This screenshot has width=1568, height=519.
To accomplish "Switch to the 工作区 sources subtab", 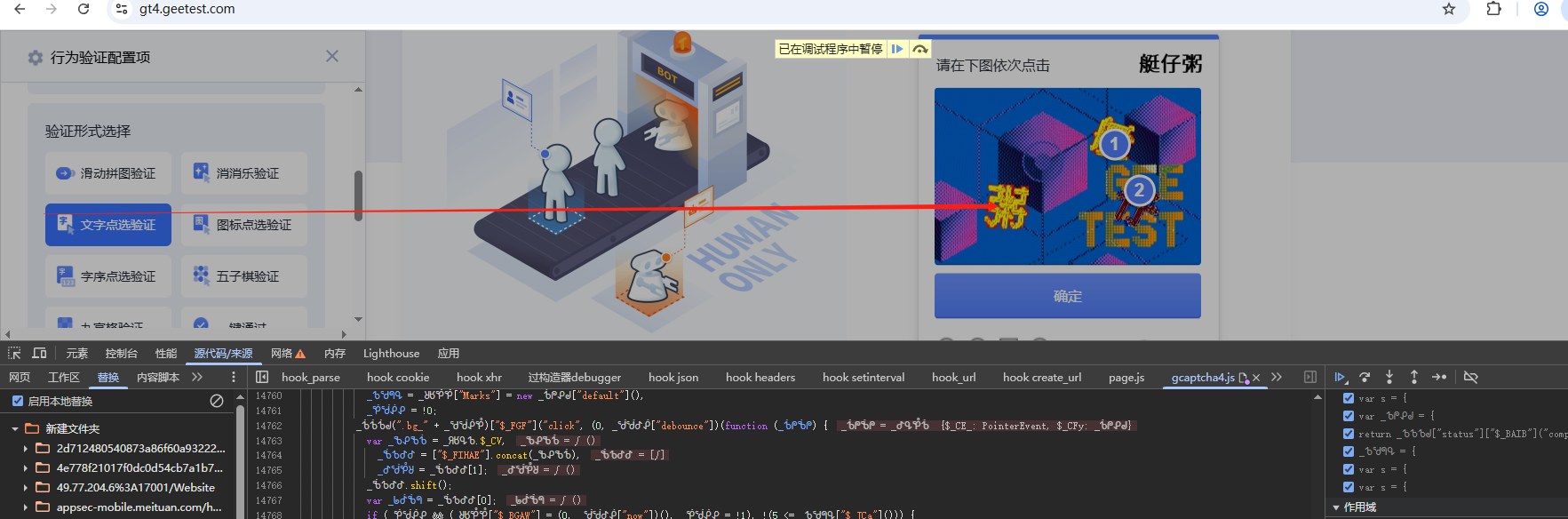I will pos(64,377).
